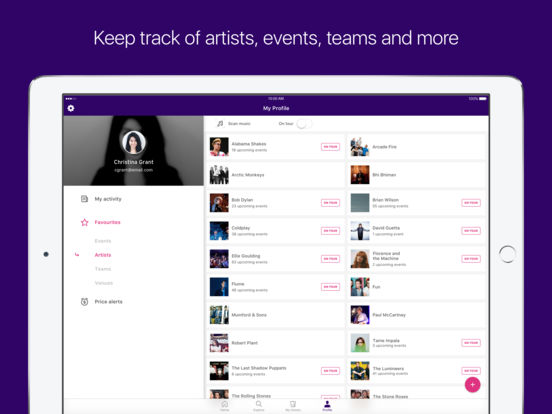Click On Tour badge for Florence and the Machine

pyautogui.click(x=471, y=259)
